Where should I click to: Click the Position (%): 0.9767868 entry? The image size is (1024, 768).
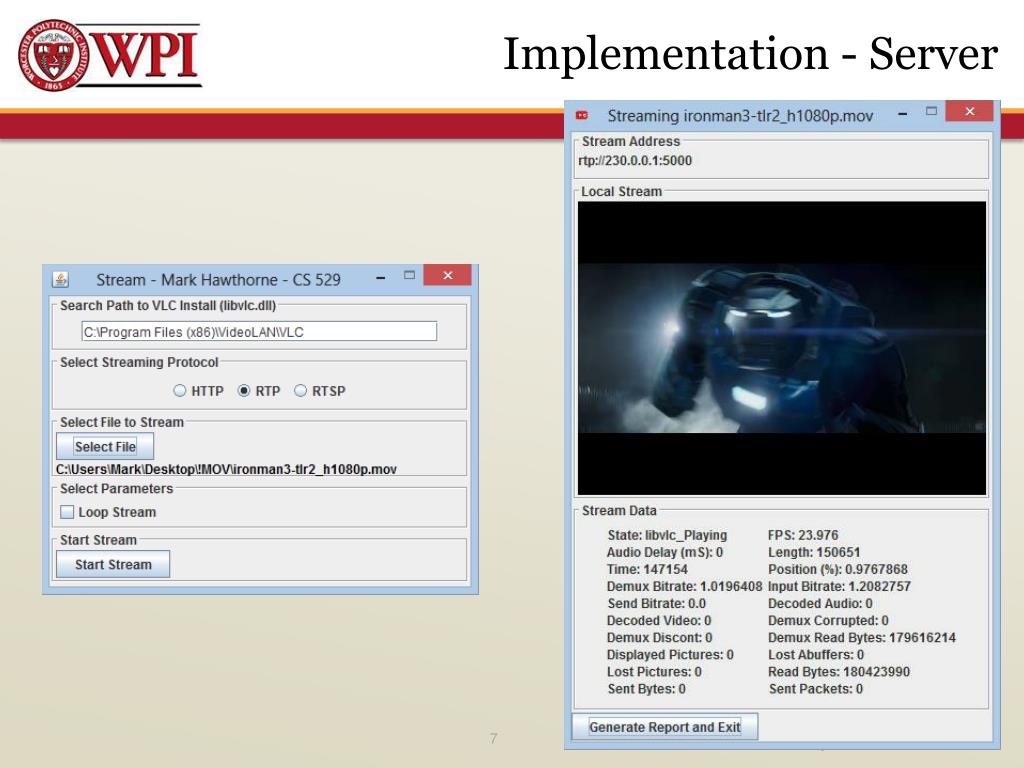[x=838, y=569]
